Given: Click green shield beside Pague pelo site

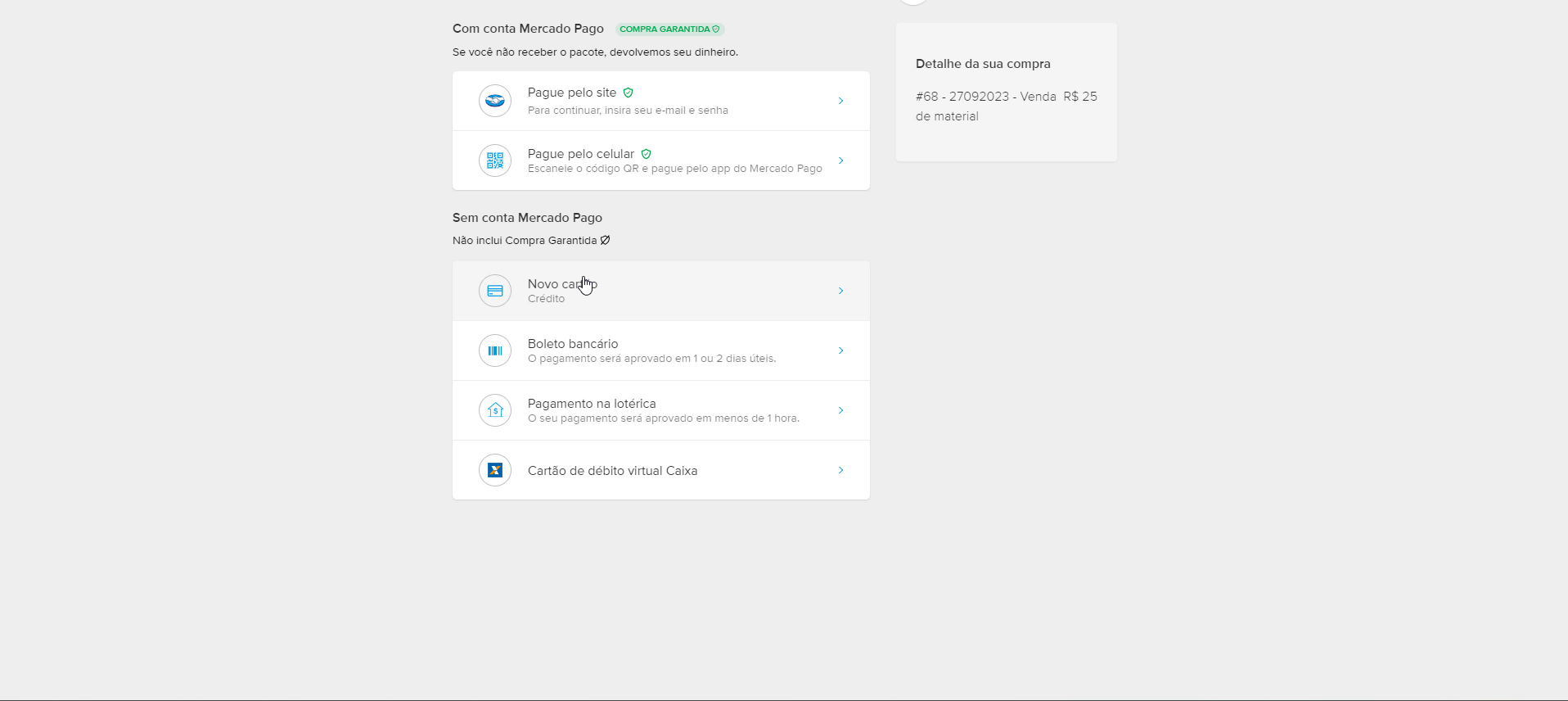Looking at the screenshot, I should (x=629, y=93).
